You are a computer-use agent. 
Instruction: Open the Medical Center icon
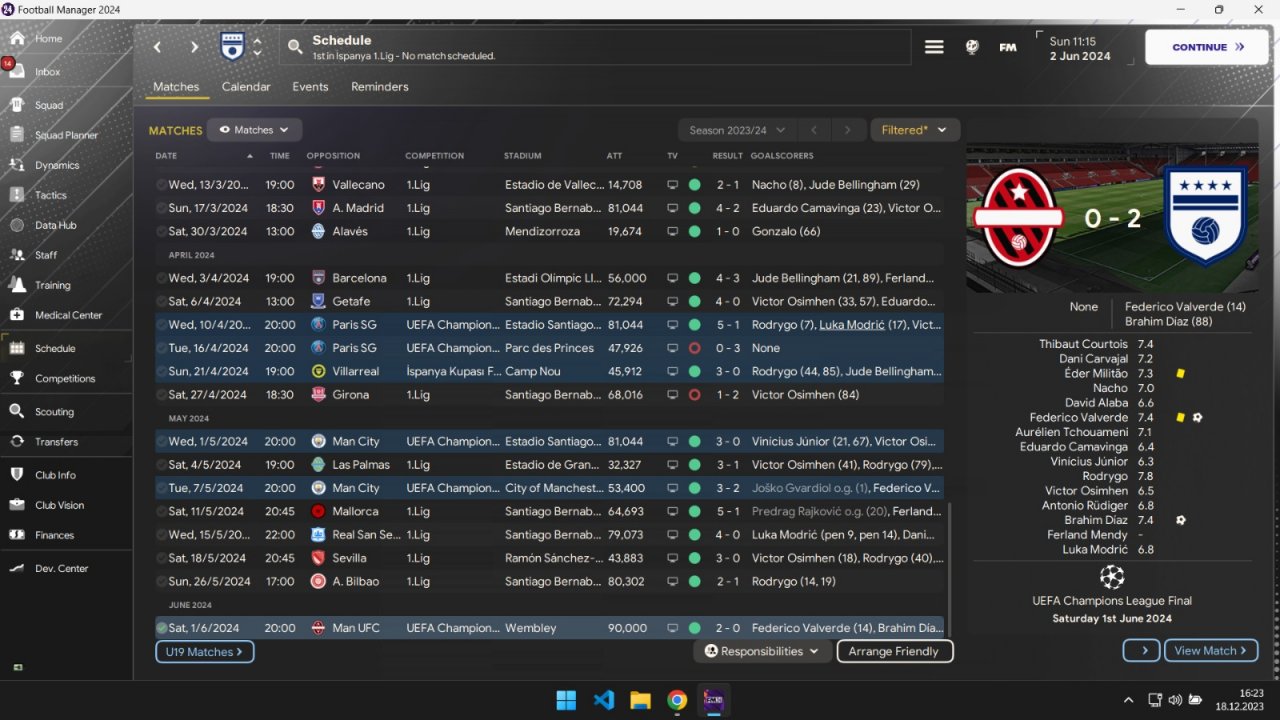pyautogui.click(x=17, y=315)
